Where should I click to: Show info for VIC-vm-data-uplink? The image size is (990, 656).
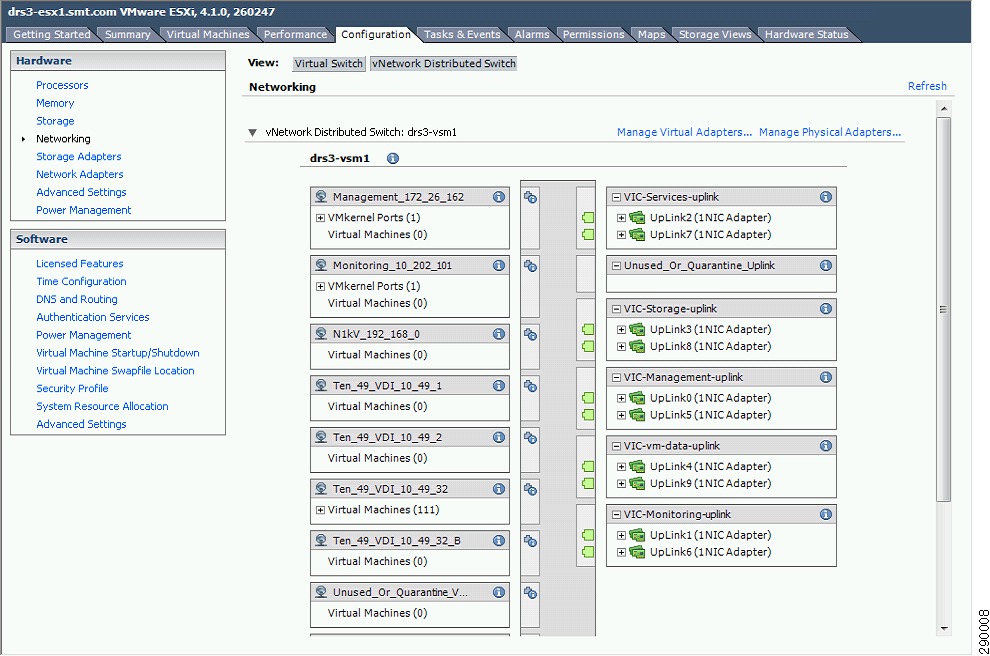click(x=825, y=446)
